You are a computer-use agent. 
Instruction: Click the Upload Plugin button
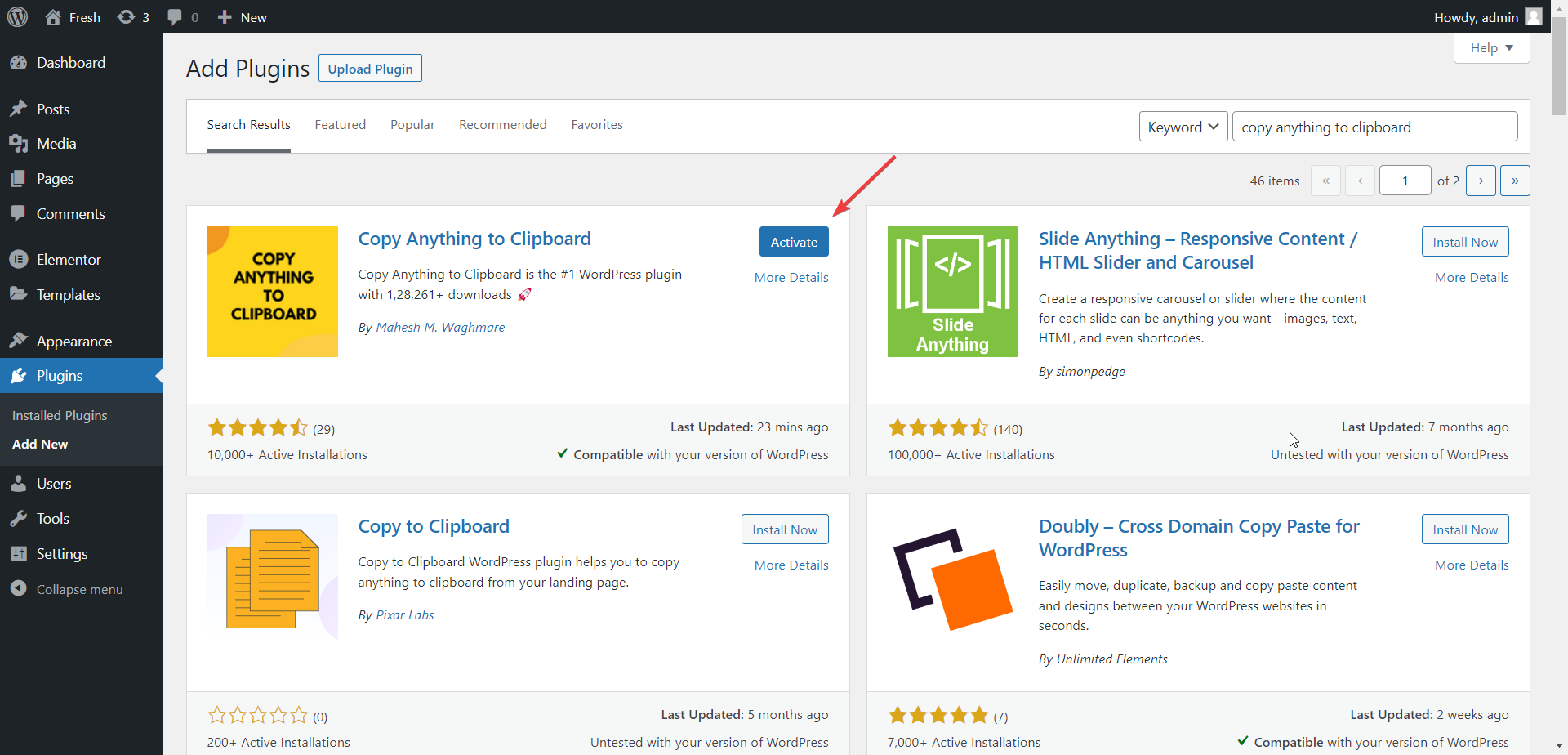pyautogui.click(x=370, y=69)
